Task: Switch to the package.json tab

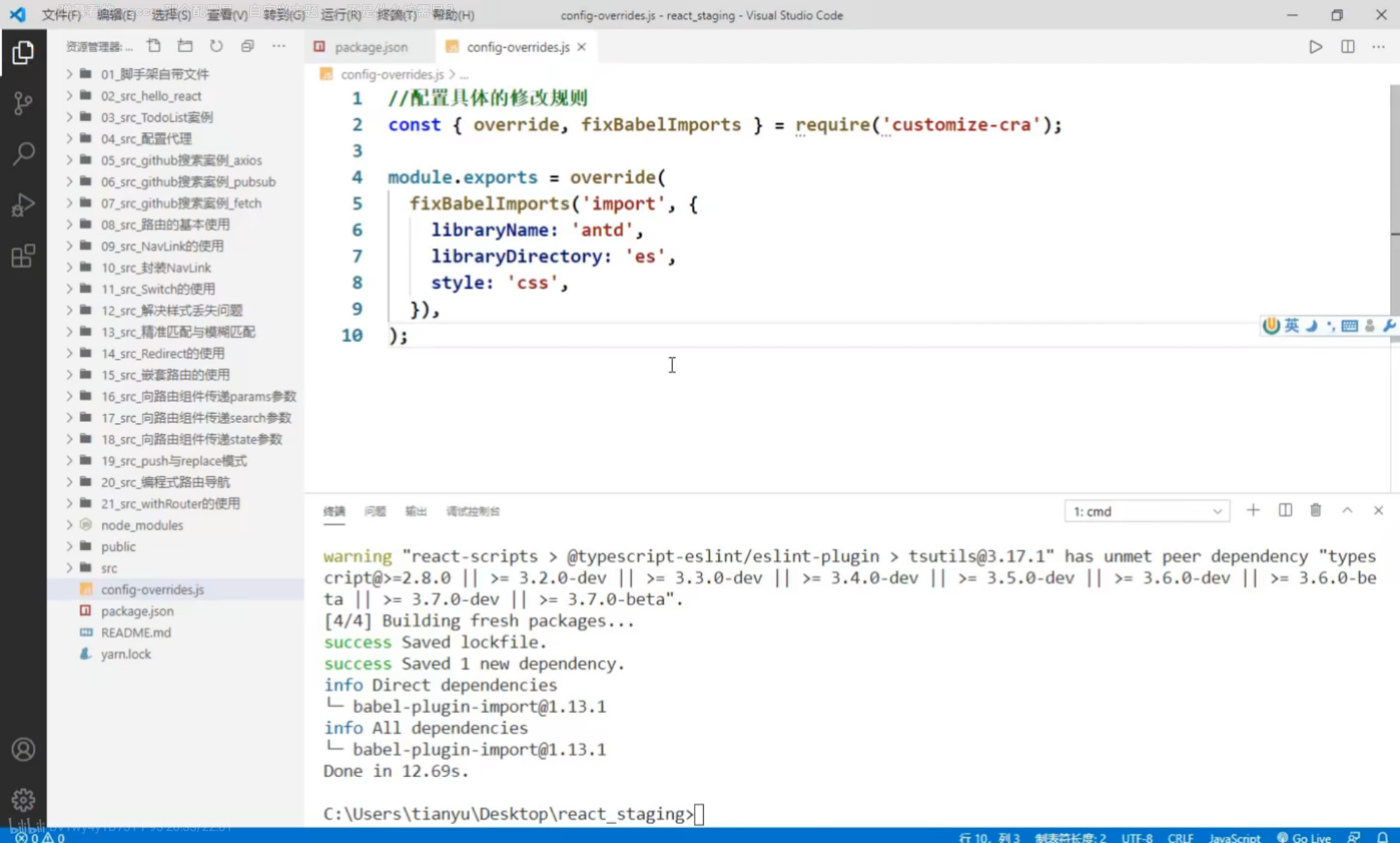Action: (x=370, y=47)
